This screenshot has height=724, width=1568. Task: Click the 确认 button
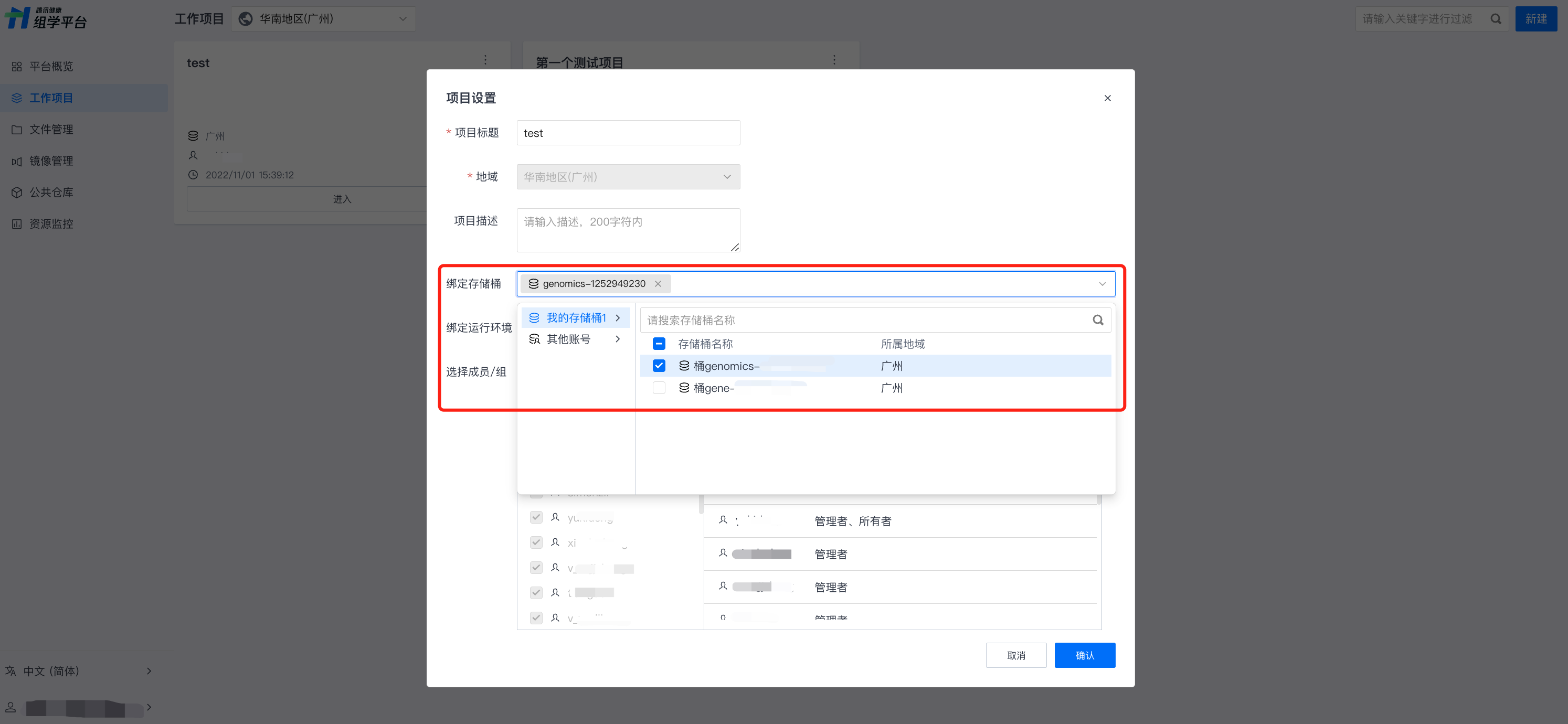[x=1084, y=655]
